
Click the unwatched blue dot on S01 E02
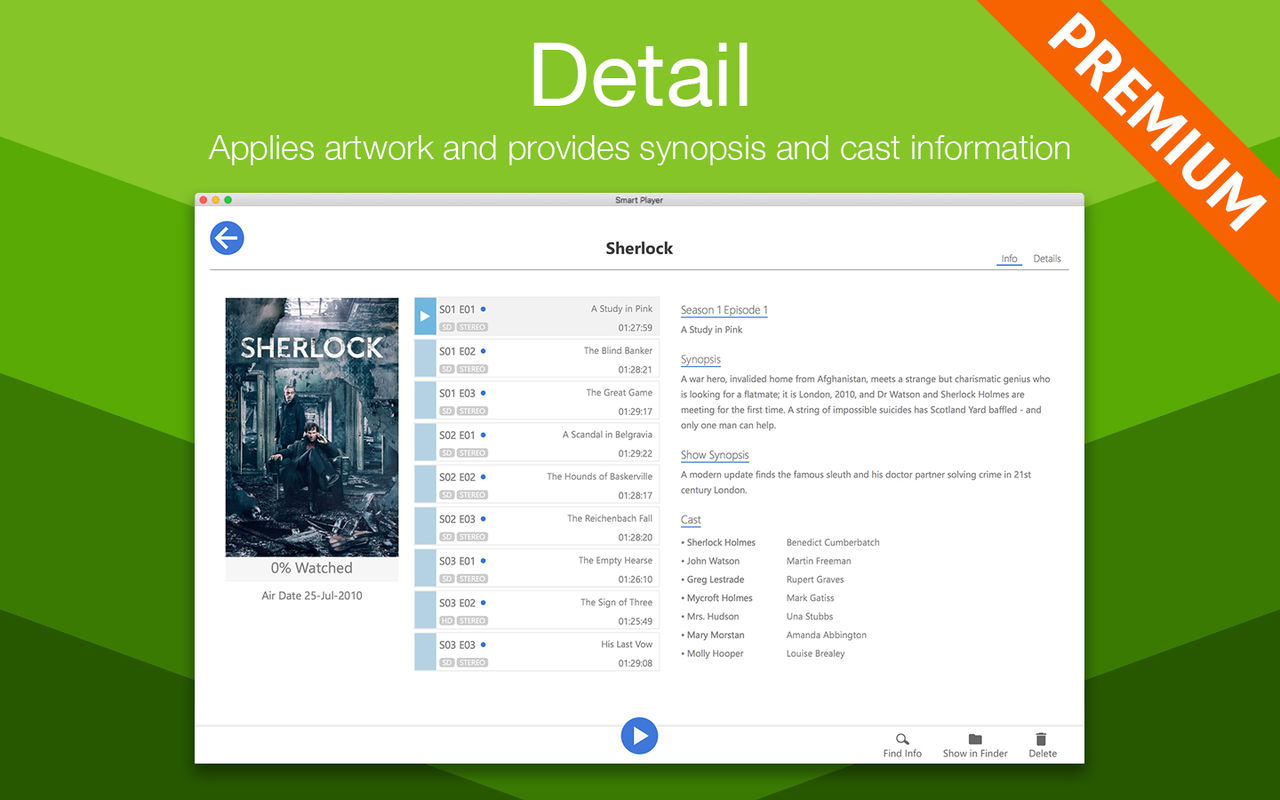483,351
